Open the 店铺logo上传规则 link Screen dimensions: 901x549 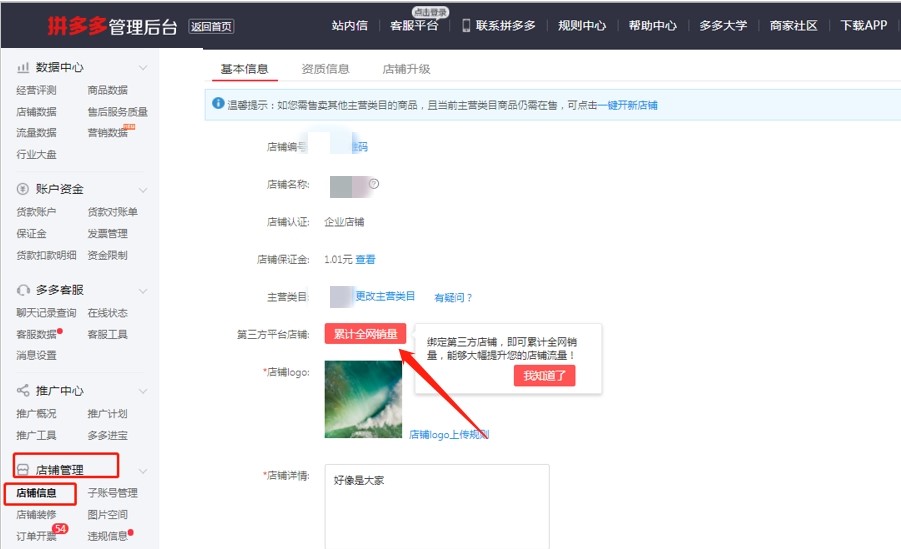449,435
